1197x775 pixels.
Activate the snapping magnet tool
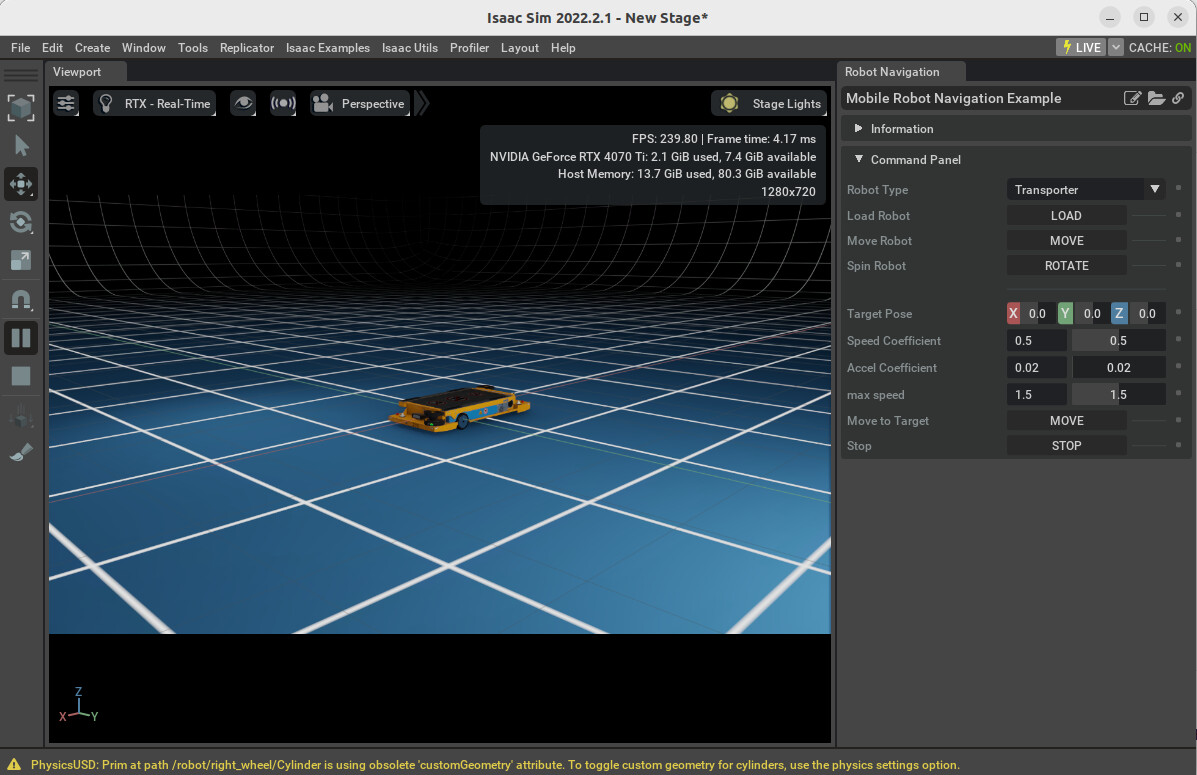(21, 299)
